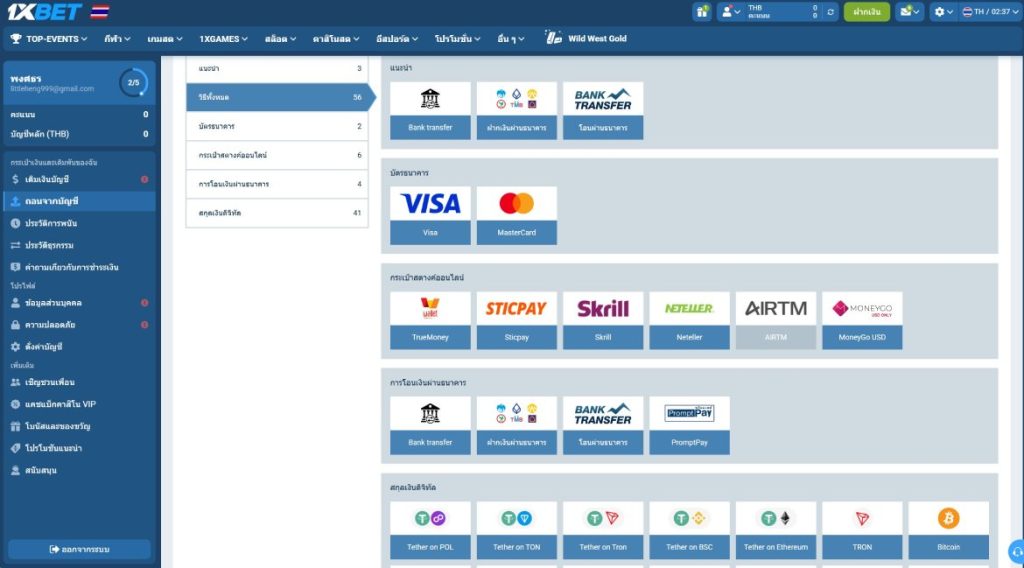Image resolution: width=1024 pixels, height=568 pixels.
Task: Open the account settings gear item
Action: coord(79,347)
